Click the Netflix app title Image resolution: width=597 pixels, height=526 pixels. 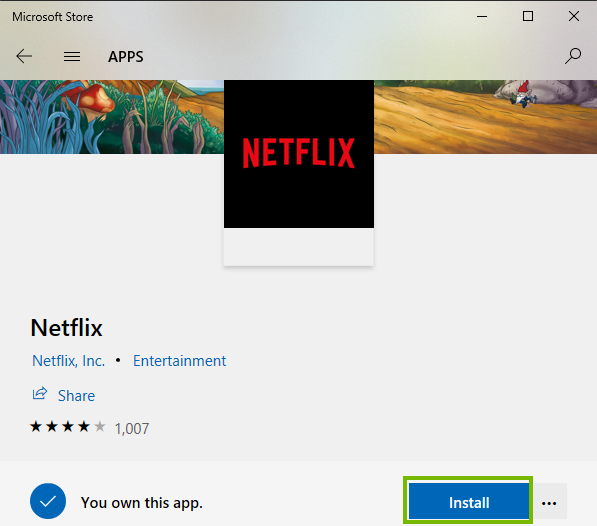pyautogui.click(x=67, y=328)
